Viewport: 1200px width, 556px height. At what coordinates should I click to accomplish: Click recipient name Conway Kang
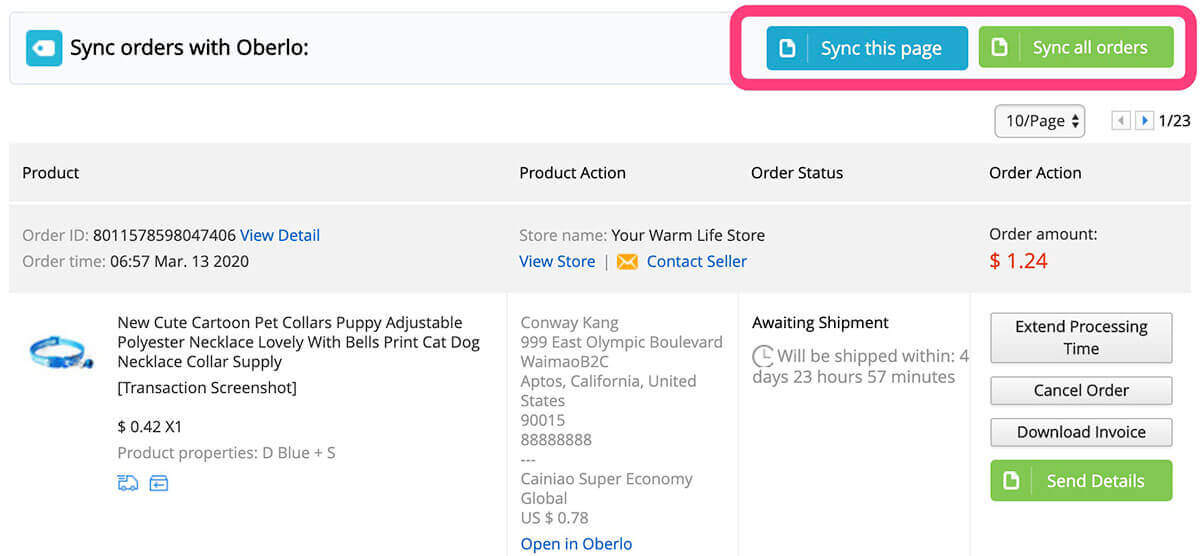pos(569,323)
